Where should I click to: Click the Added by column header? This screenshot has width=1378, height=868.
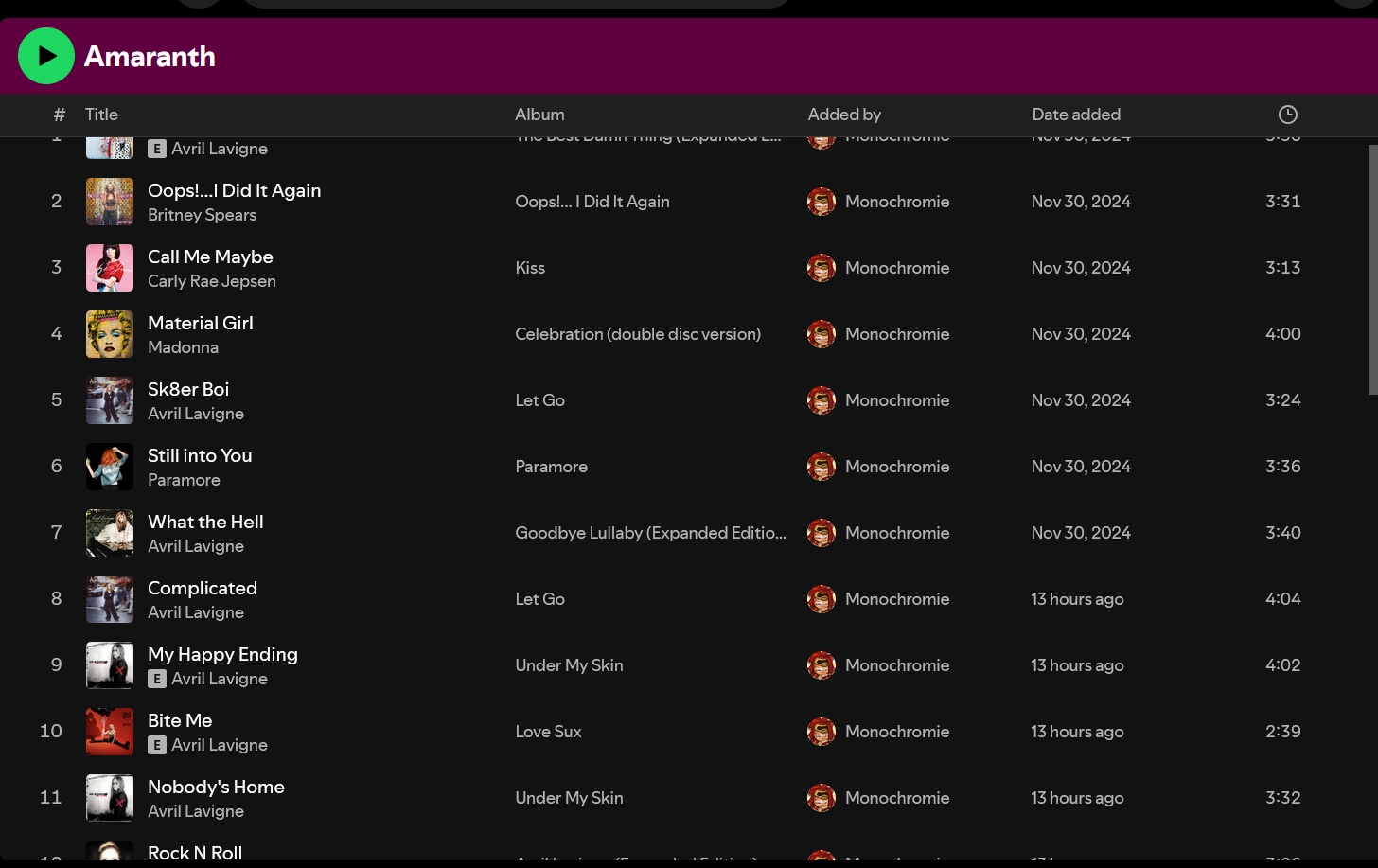(843, 115)
